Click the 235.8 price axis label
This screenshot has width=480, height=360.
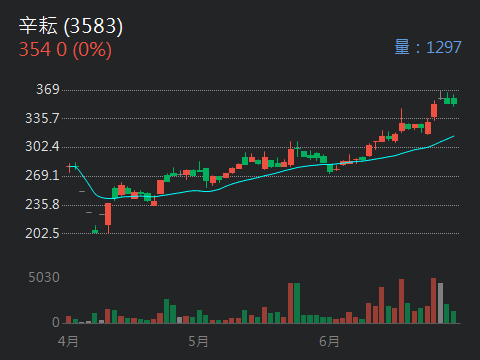click(x=42, y=204)
